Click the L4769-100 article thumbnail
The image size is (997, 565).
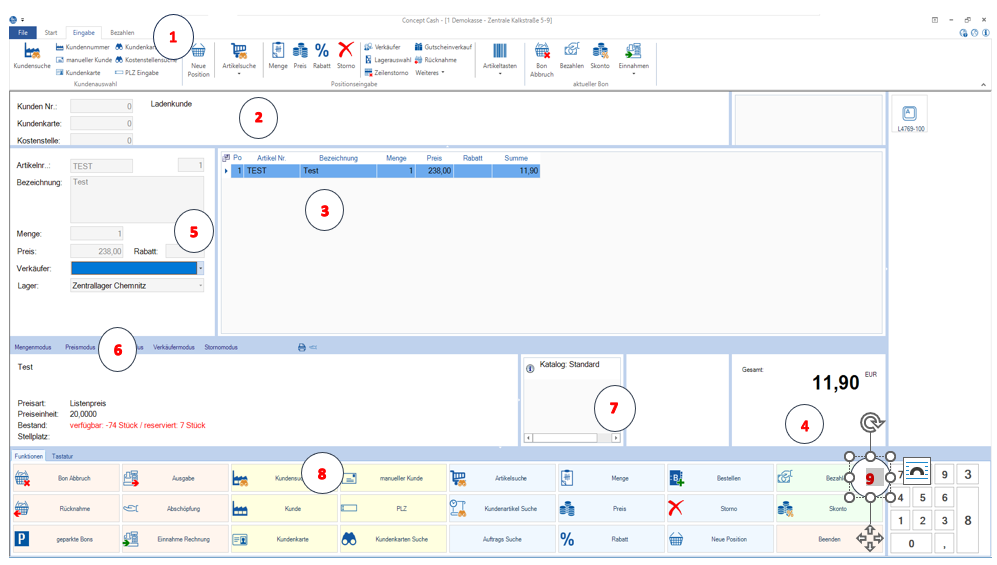910,115
